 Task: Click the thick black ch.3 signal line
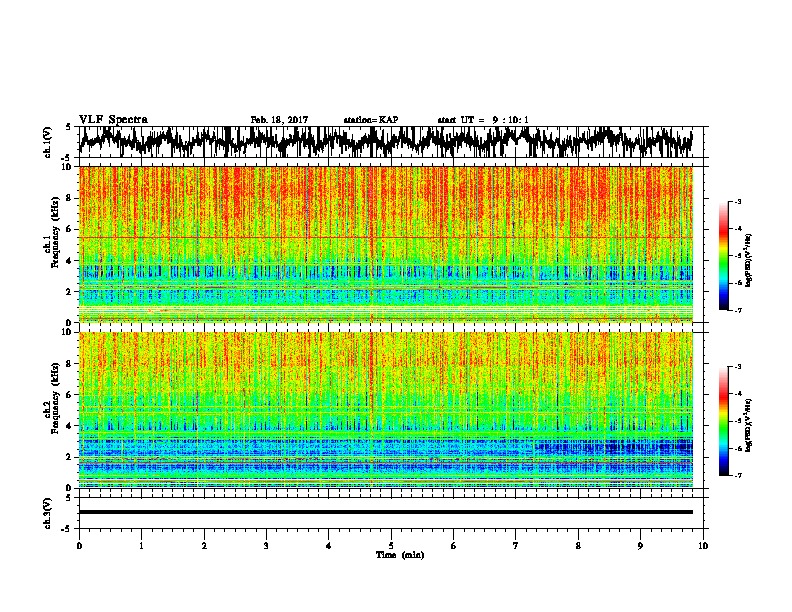[x=386, y=512]
